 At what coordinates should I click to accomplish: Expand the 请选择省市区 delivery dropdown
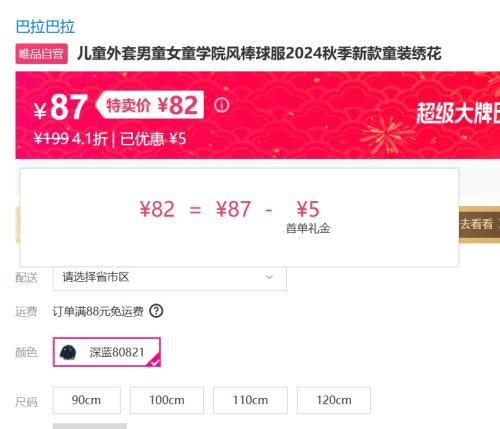click(x=170, y=278)
